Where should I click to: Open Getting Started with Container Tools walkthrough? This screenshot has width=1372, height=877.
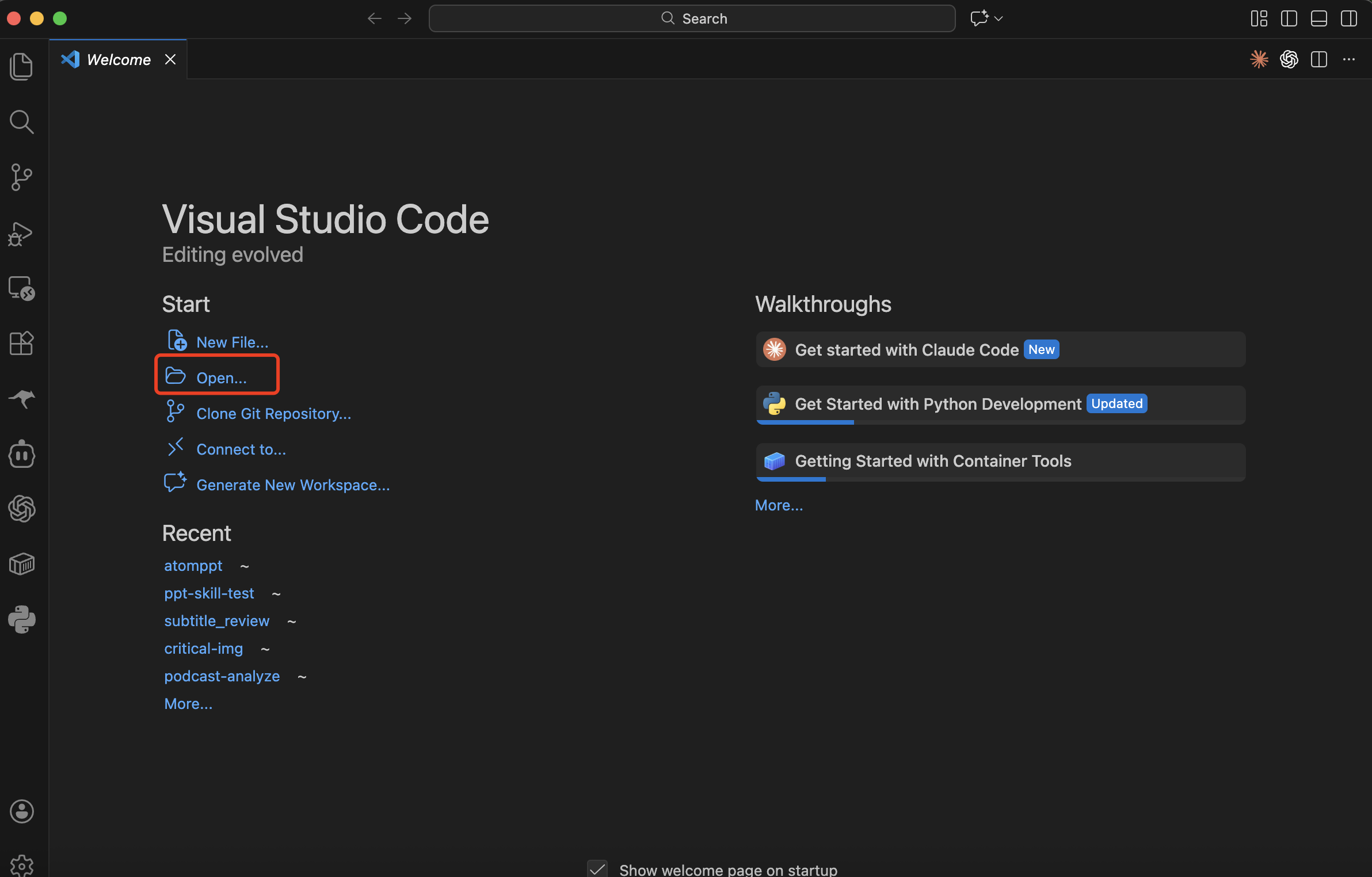point(1001,462)
